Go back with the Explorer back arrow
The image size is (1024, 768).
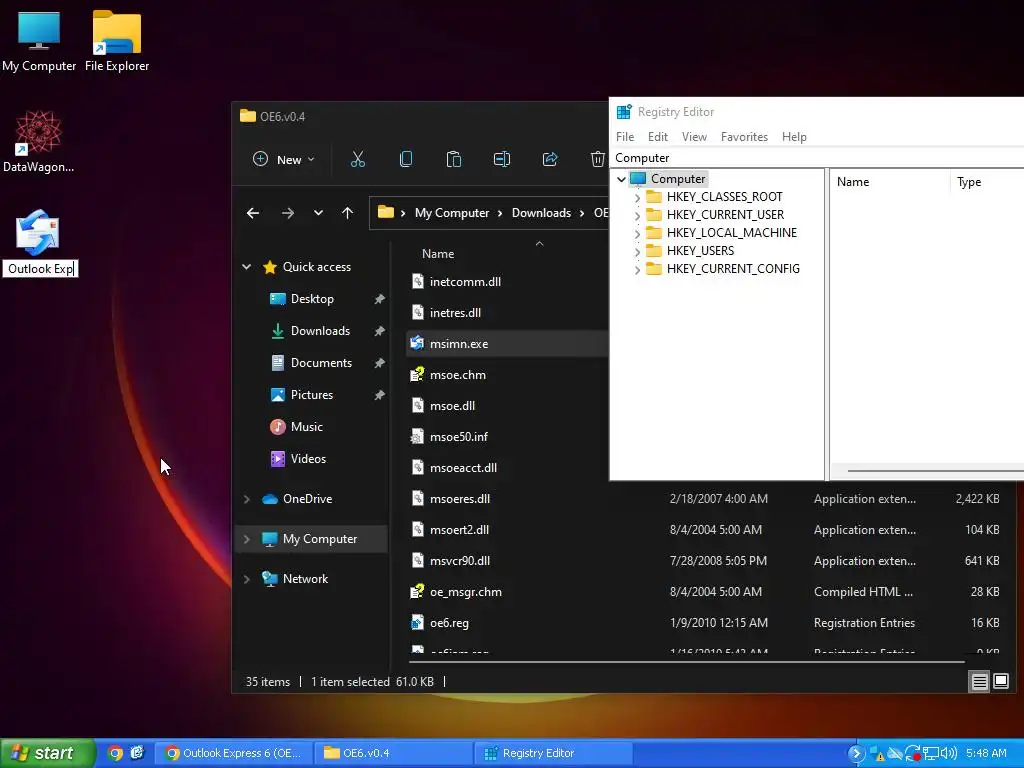253,213
